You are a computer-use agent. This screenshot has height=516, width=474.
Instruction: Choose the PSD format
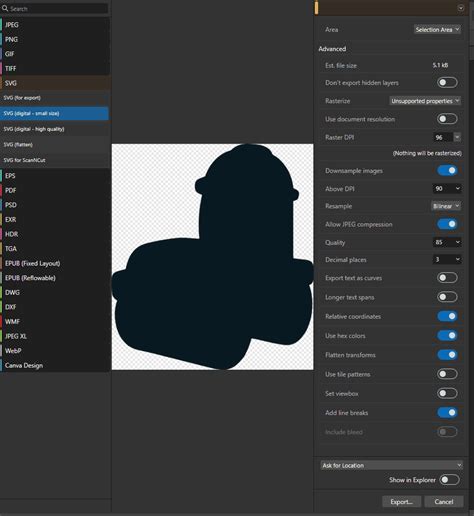[55, 205]
